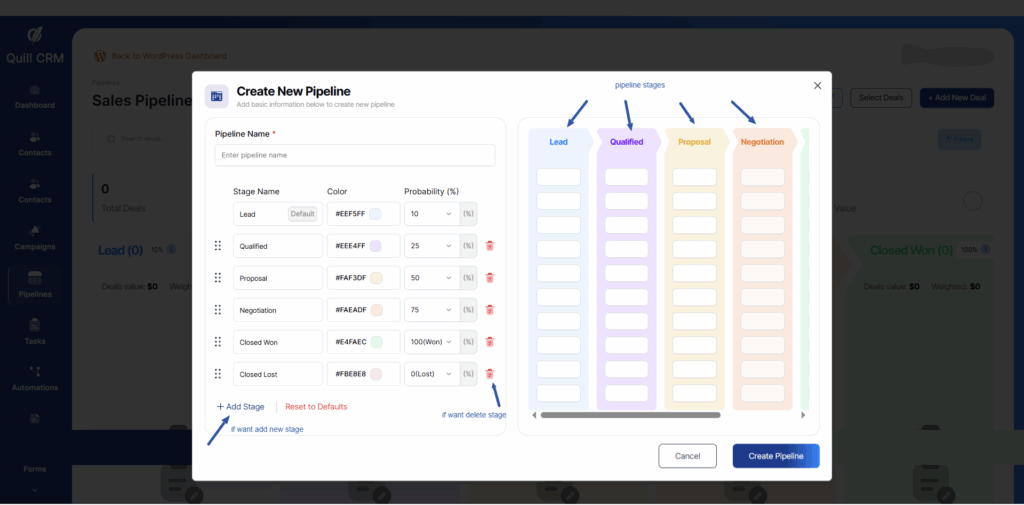Click trash icon for Proposal stage
The image size is (1024, 505).
pos(490,278)
